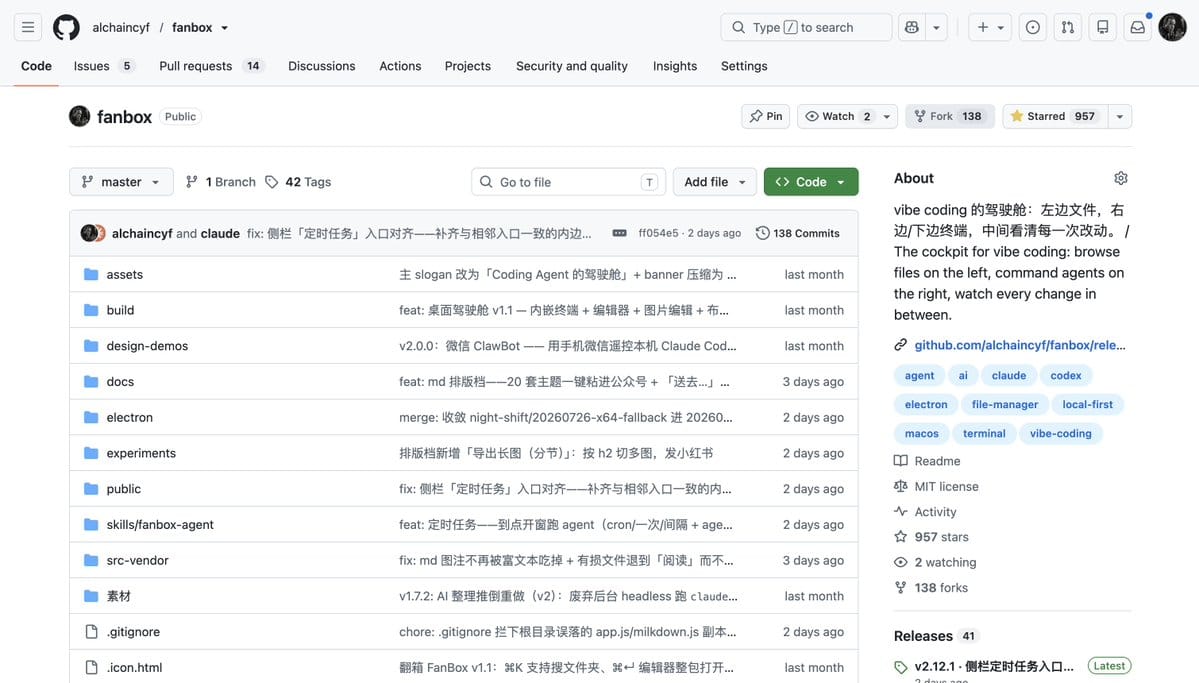Toggle the Starred button
Image resolution: width=1199 pixels, height=683 pixels.
[1054, 116]
